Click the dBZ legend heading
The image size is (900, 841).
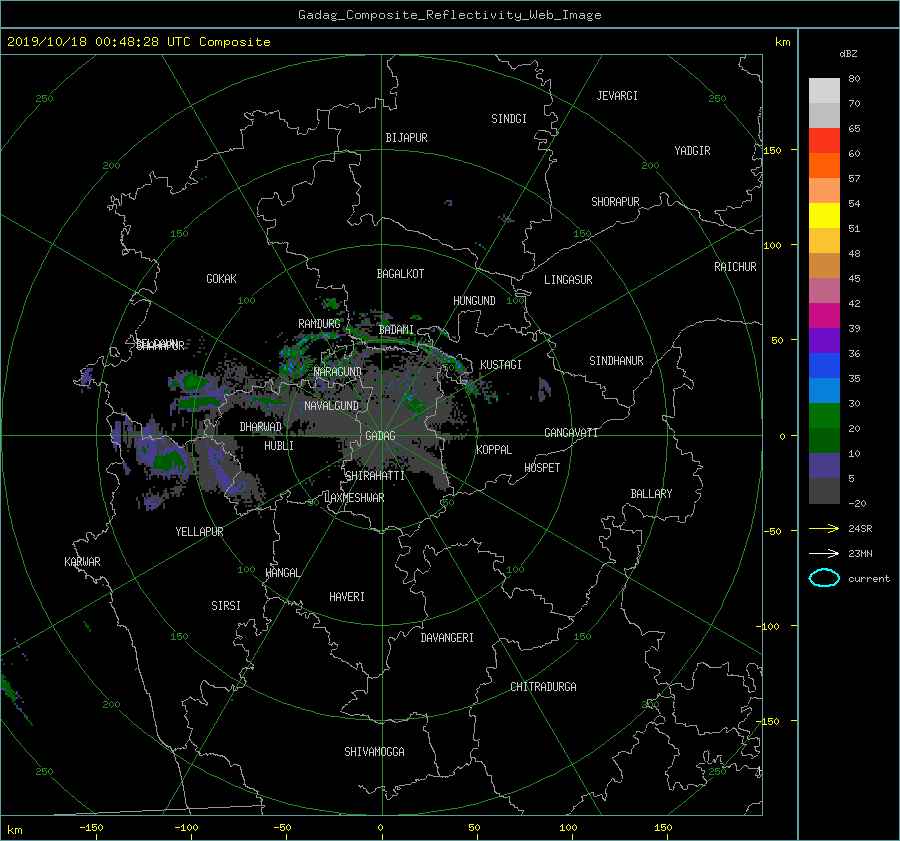848,54
